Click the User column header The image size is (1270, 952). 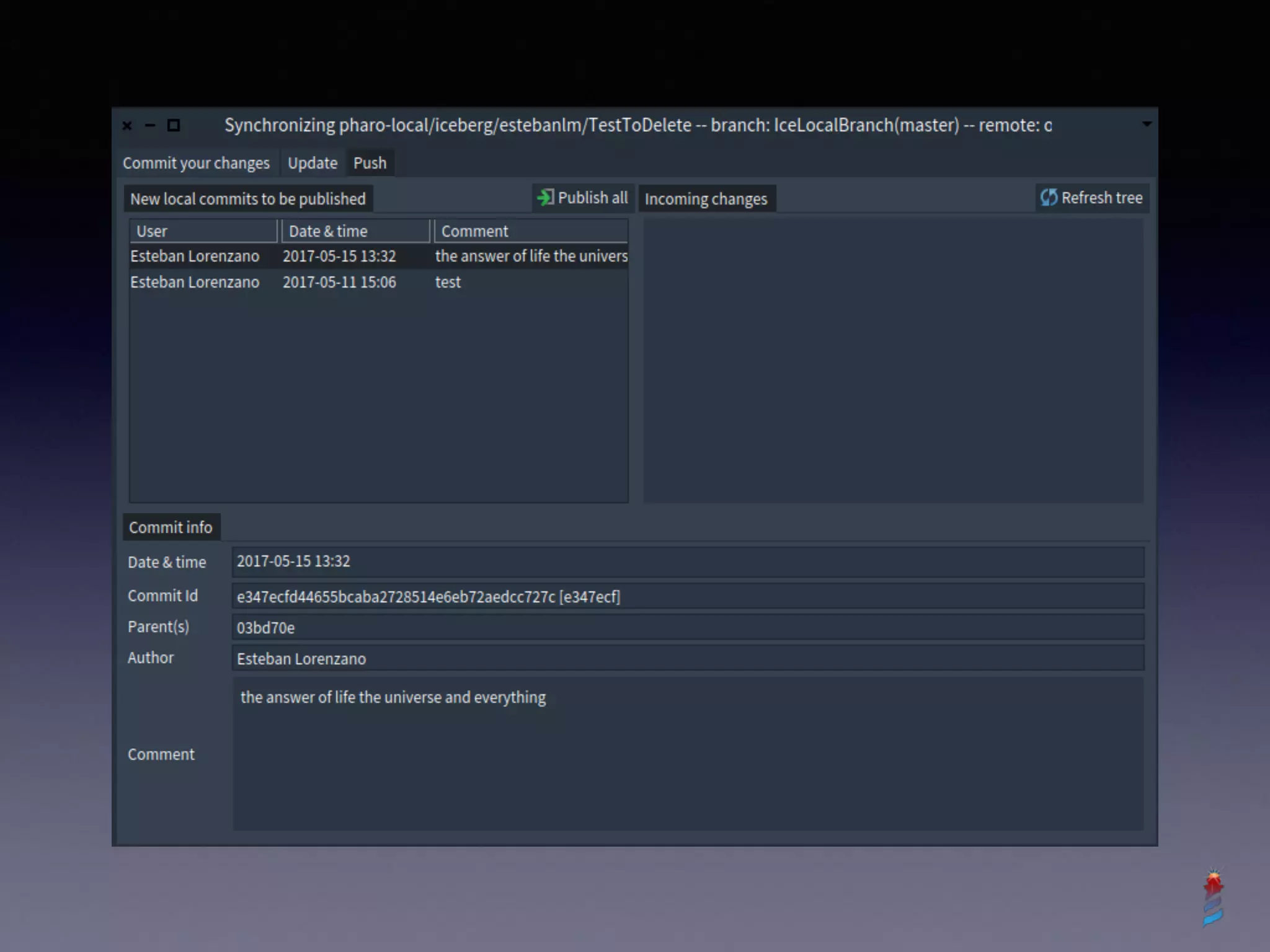pos(203,231)
